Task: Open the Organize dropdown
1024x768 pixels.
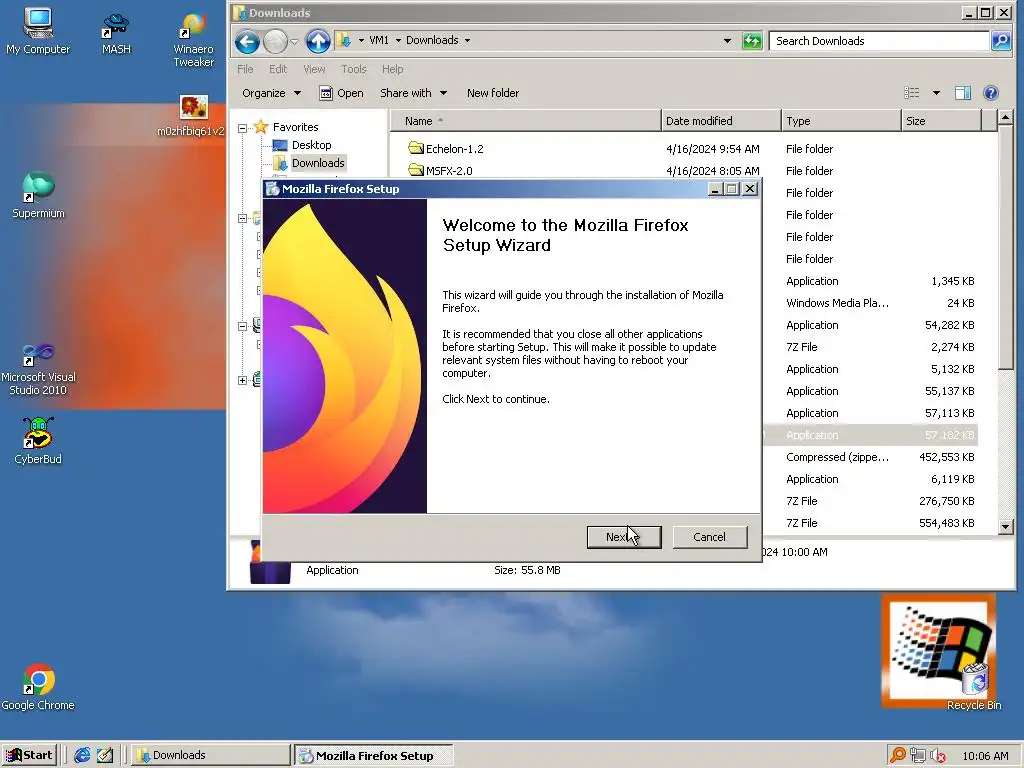Action: coord(272,93)
